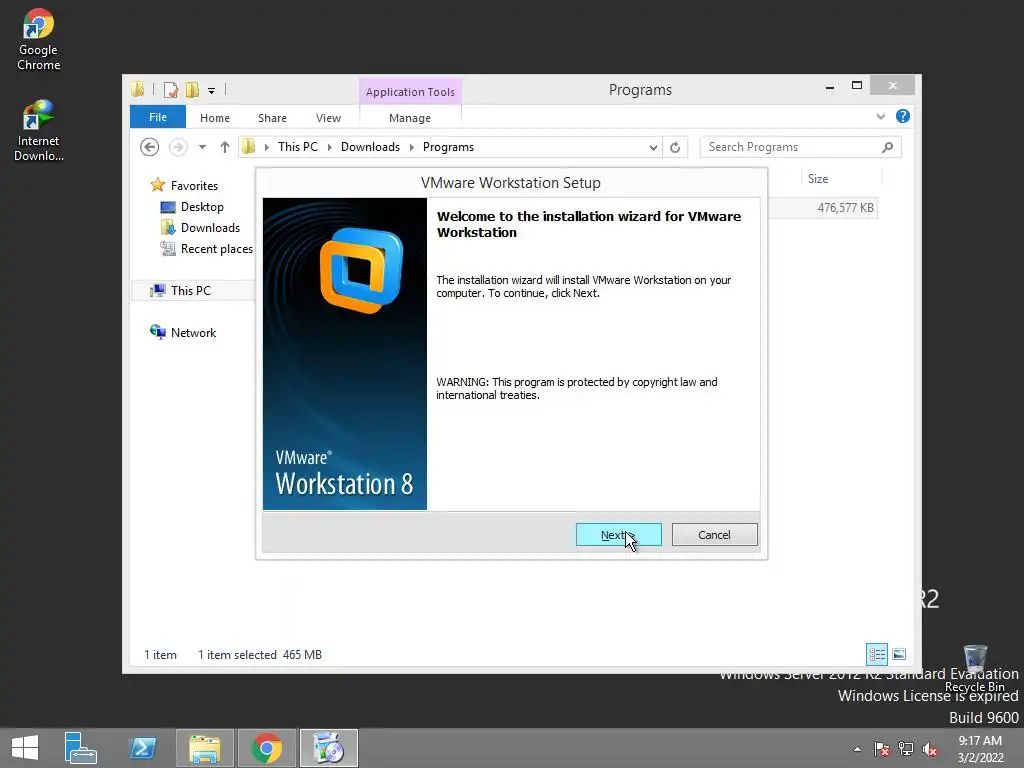Click the Properties quick access icon
Viewport: 1024px width, 768px height.
(170, 89)
